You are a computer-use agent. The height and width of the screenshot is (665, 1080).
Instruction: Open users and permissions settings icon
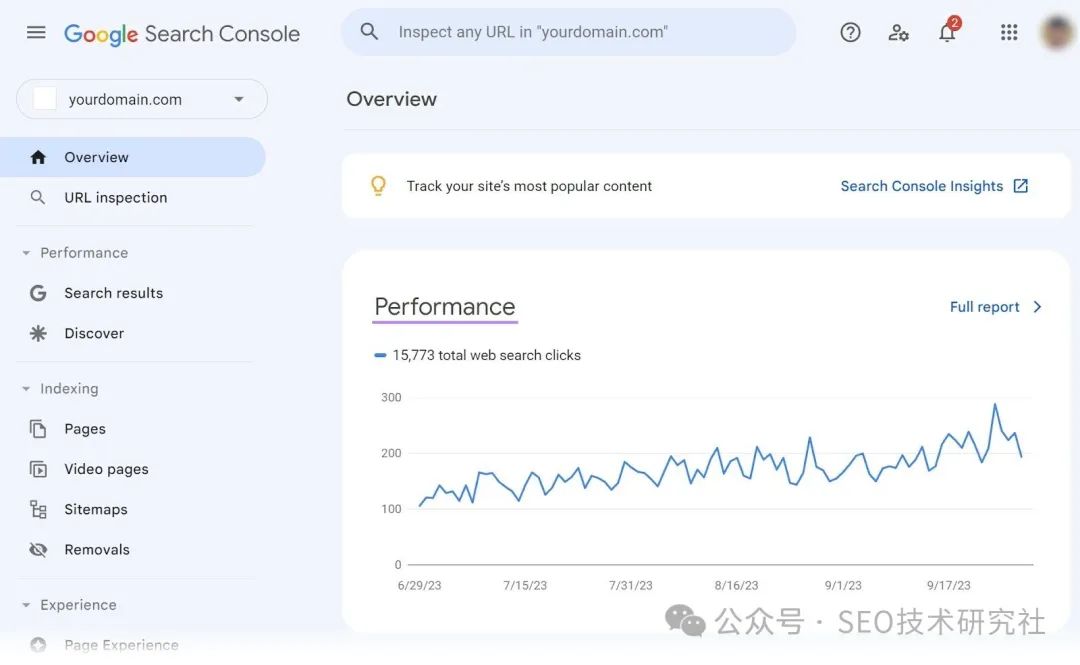point(898,32)
